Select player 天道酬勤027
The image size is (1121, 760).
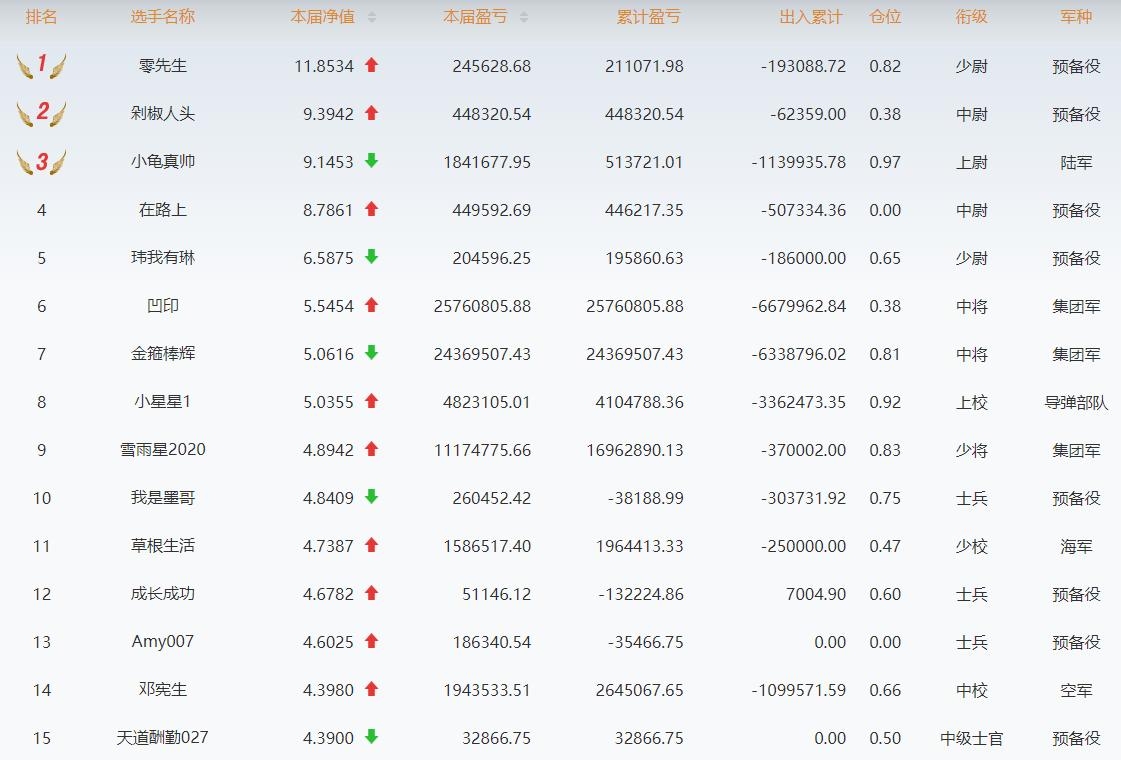click(x=162, y=738)
